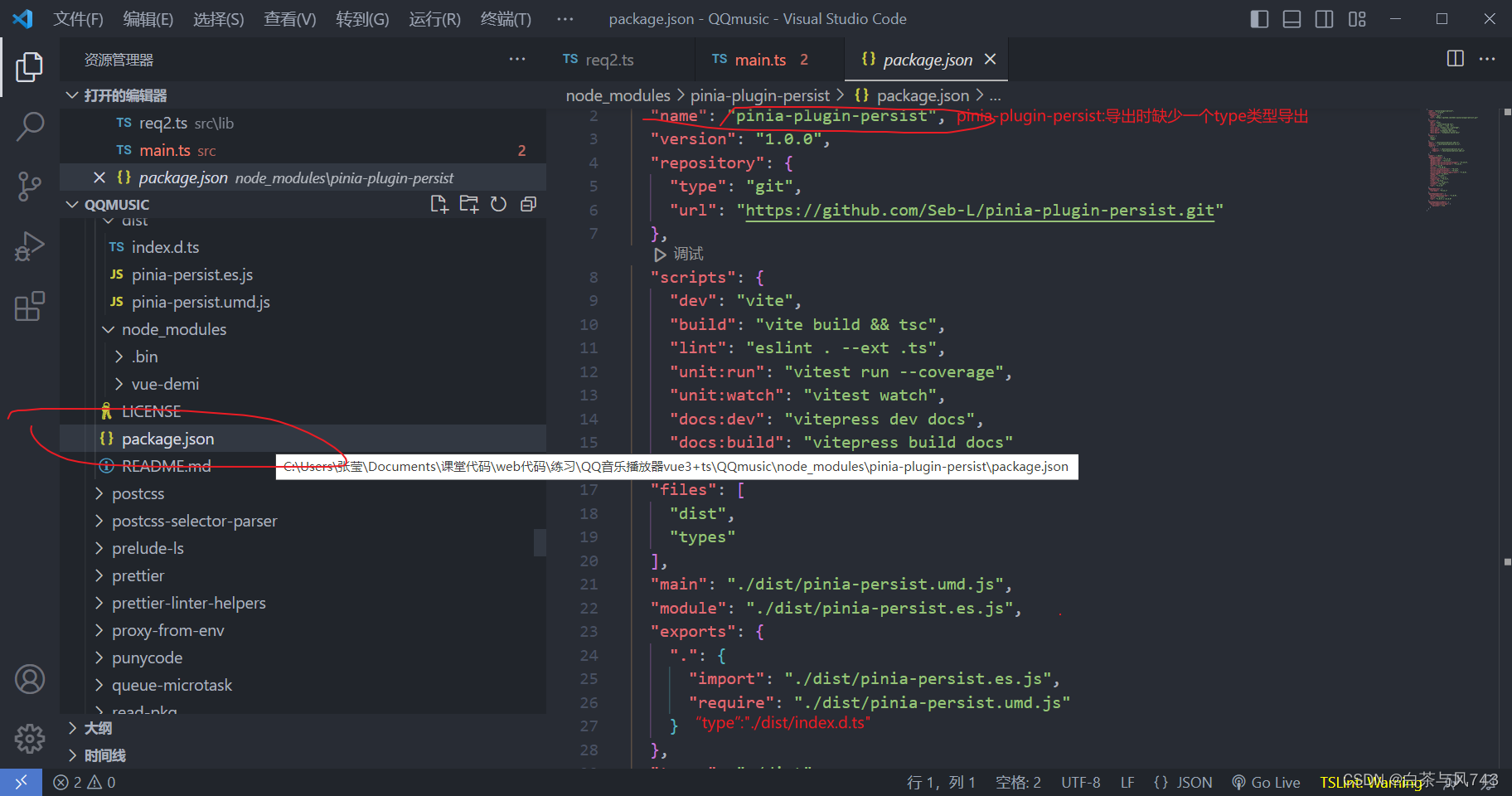Click Go Live in the status bar
Image resolution: width=1512 pixels, height=796 pixels.
point(1266,782)
